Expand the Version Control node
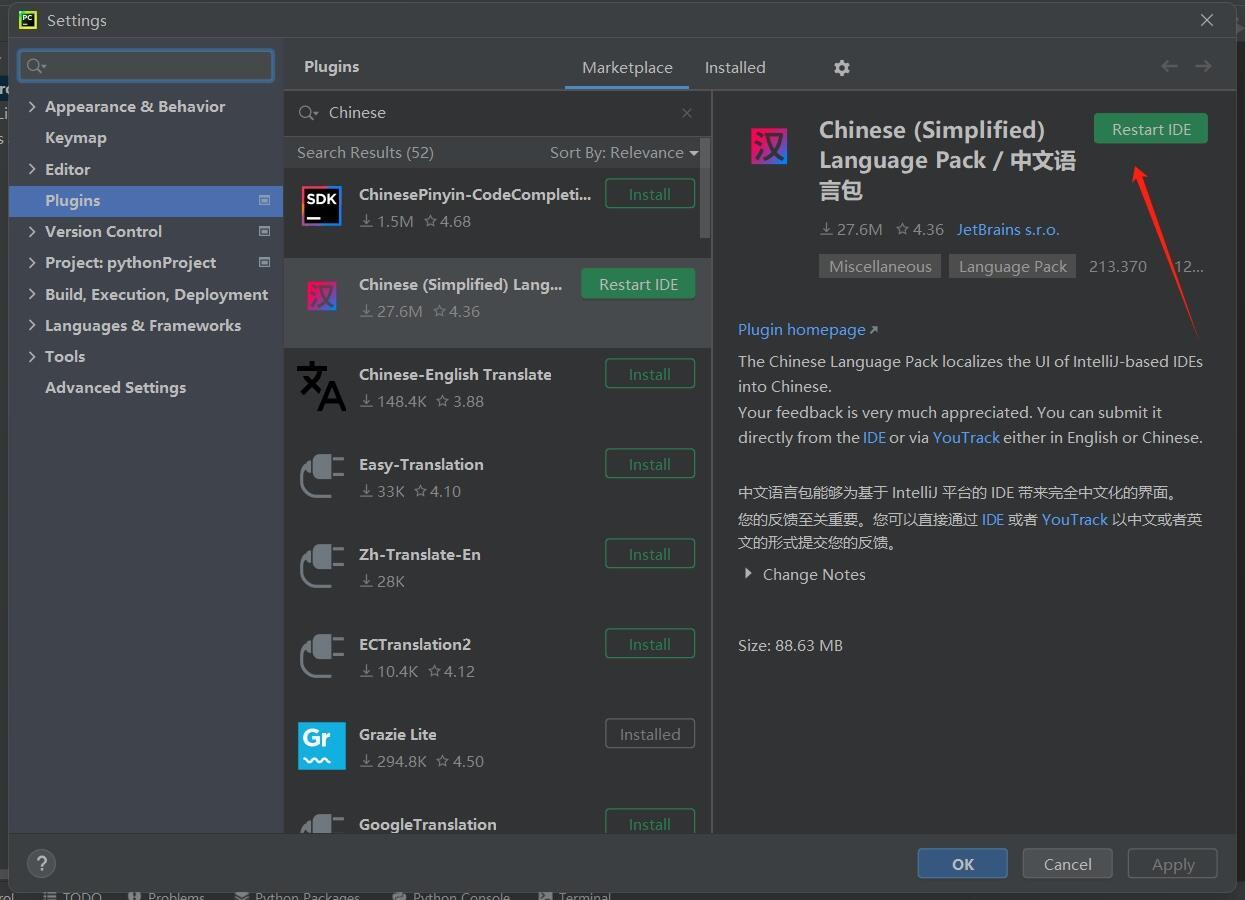1245x900 pixels. click(32, 231)
